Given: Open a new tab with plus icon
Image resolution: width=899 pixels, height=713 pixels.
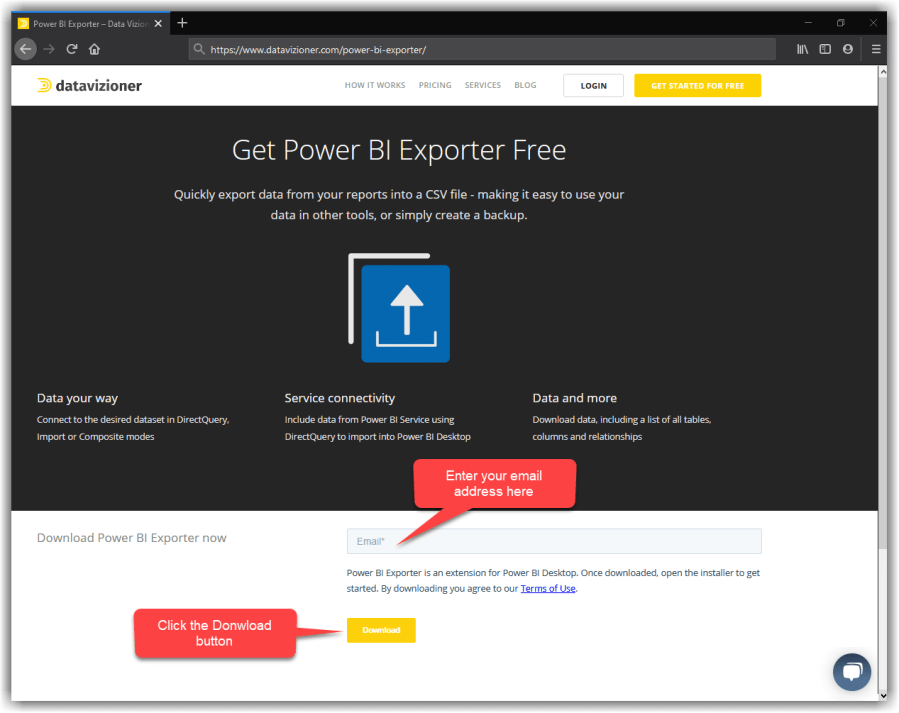Looking at the screenshot, I should 182,23.
